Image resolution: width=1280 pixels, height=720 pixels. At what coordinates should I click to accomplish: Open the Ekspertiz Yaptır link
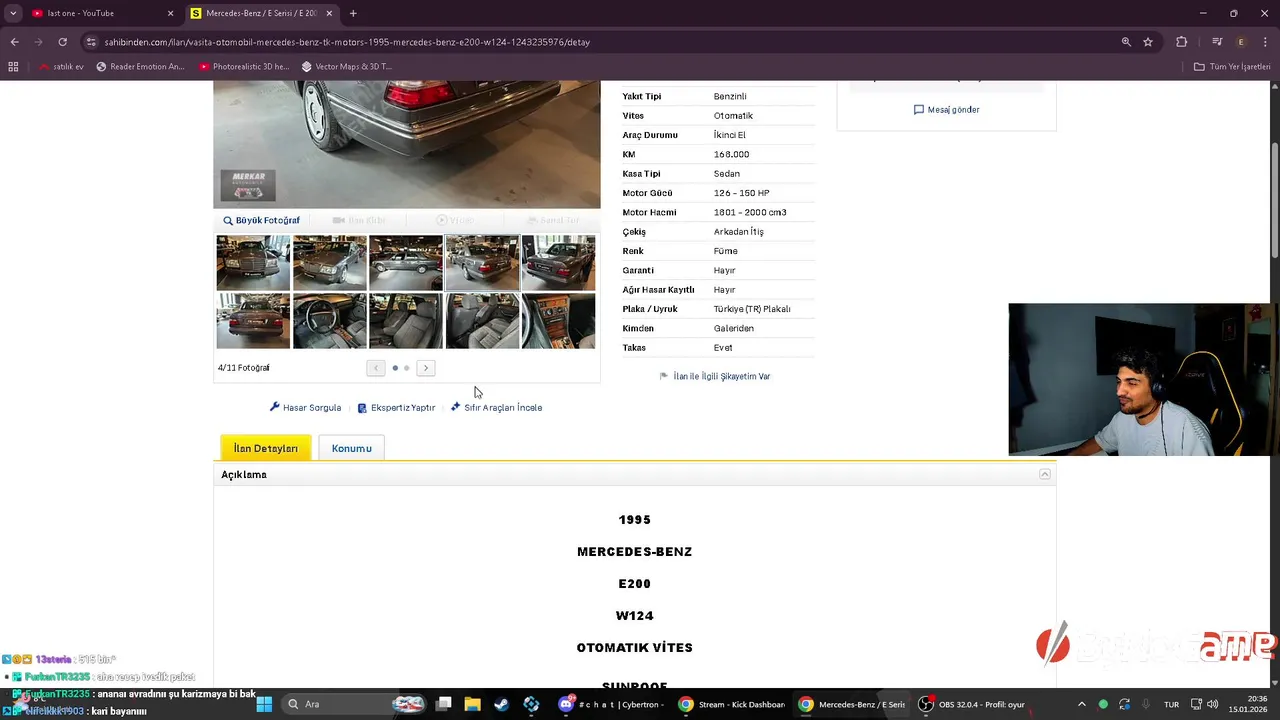(x=397, y=408)
